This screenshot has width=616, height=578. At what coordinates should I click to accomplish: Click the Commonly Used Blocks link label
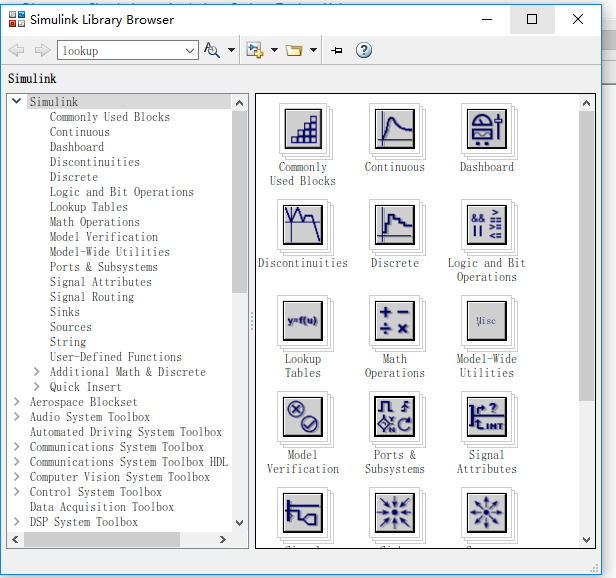302,174
